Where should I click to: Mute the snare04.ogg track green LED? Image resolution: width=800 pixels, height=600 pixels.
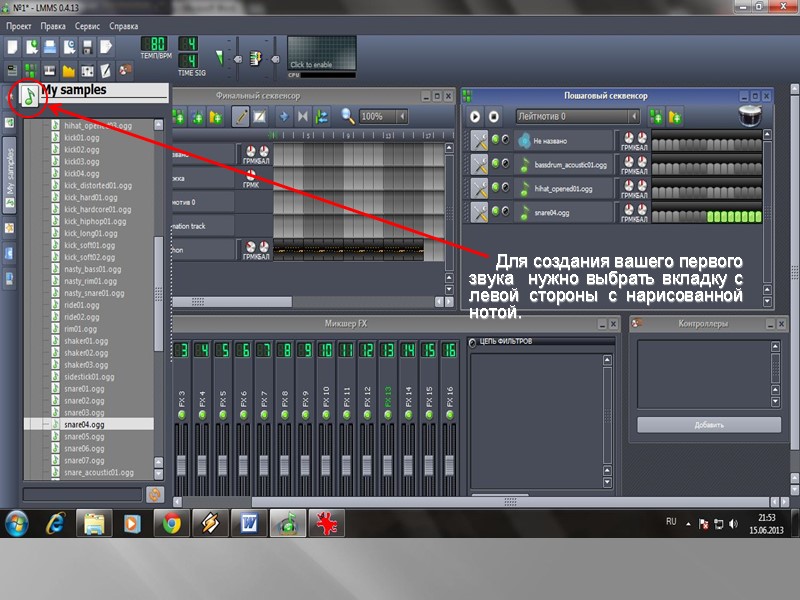pyautogui.click(x=495, y=211)
